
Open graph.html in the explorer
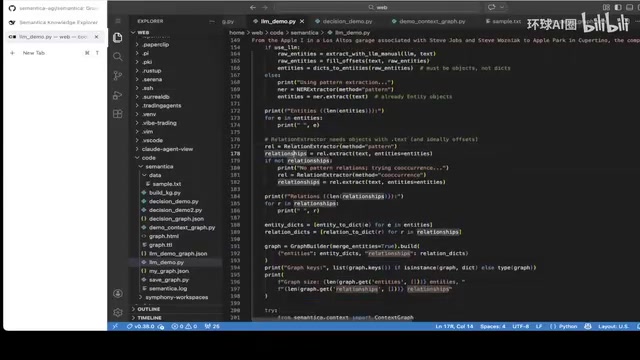pos(164,236)
